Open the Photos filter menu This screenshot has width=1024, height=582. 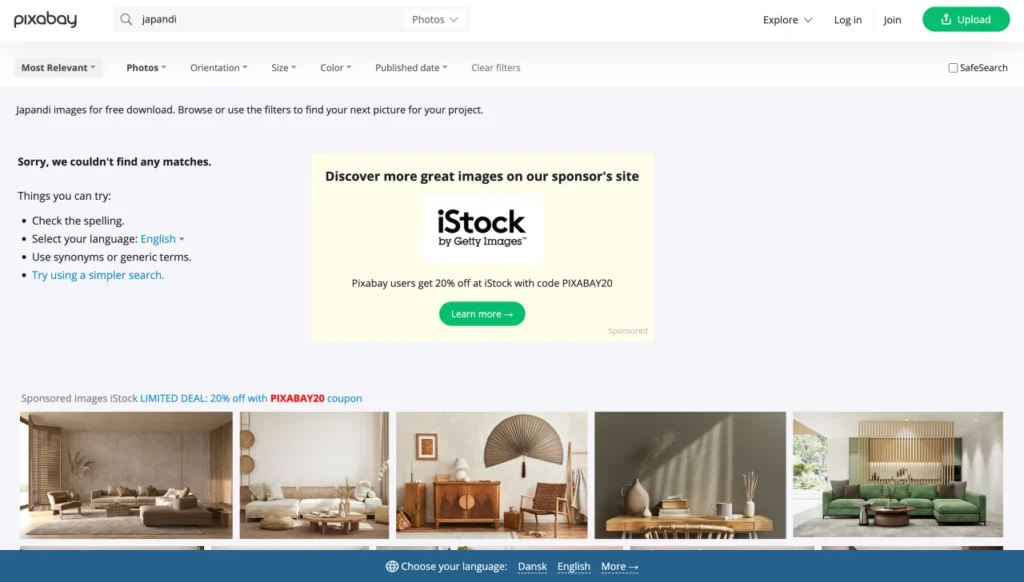pos(146,67)
